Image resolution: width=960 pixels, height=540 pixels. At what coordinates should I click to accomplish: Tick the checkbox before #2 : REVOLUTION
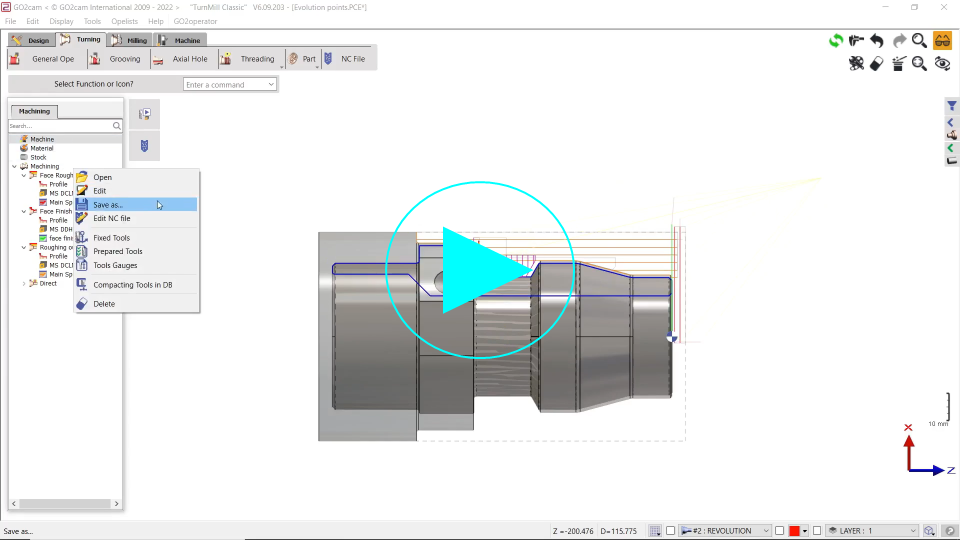point(671,531)
